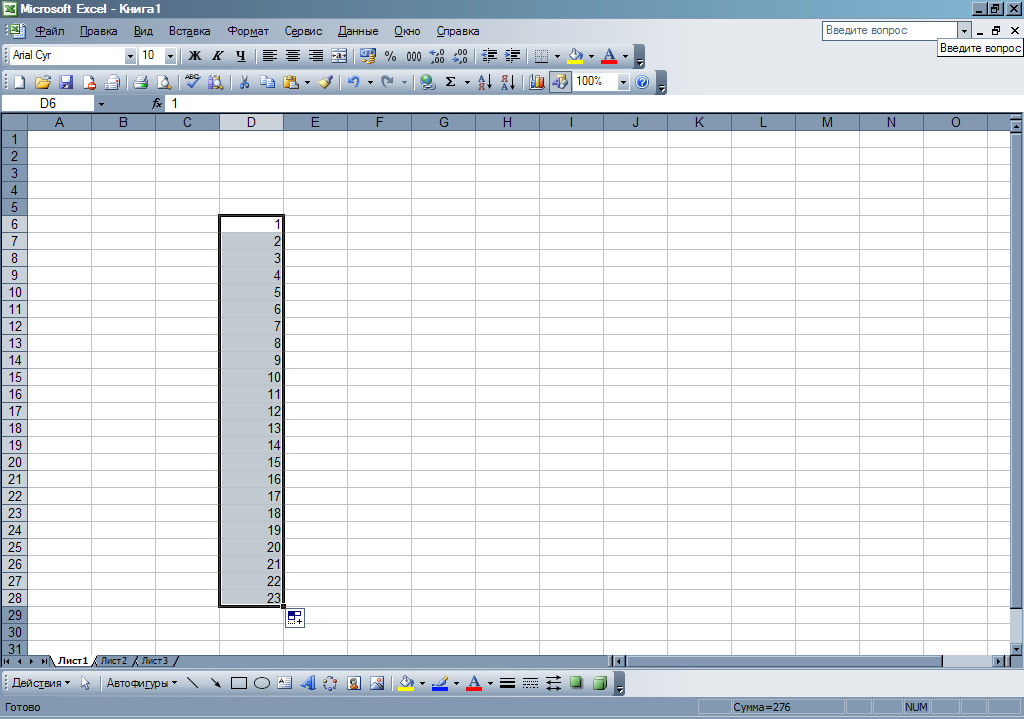Paste from clipboard
The height and width of the screenshot is (719, 1024).
[x=291, y=82]
